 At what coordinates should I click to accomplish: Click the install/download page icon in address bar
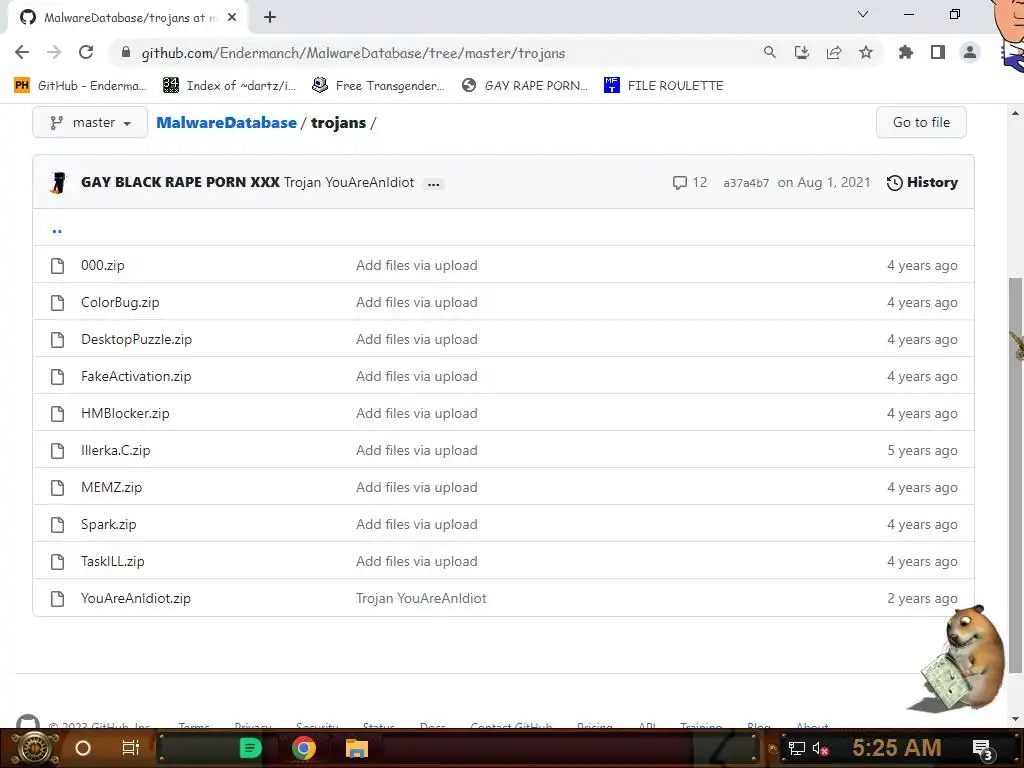802,52
